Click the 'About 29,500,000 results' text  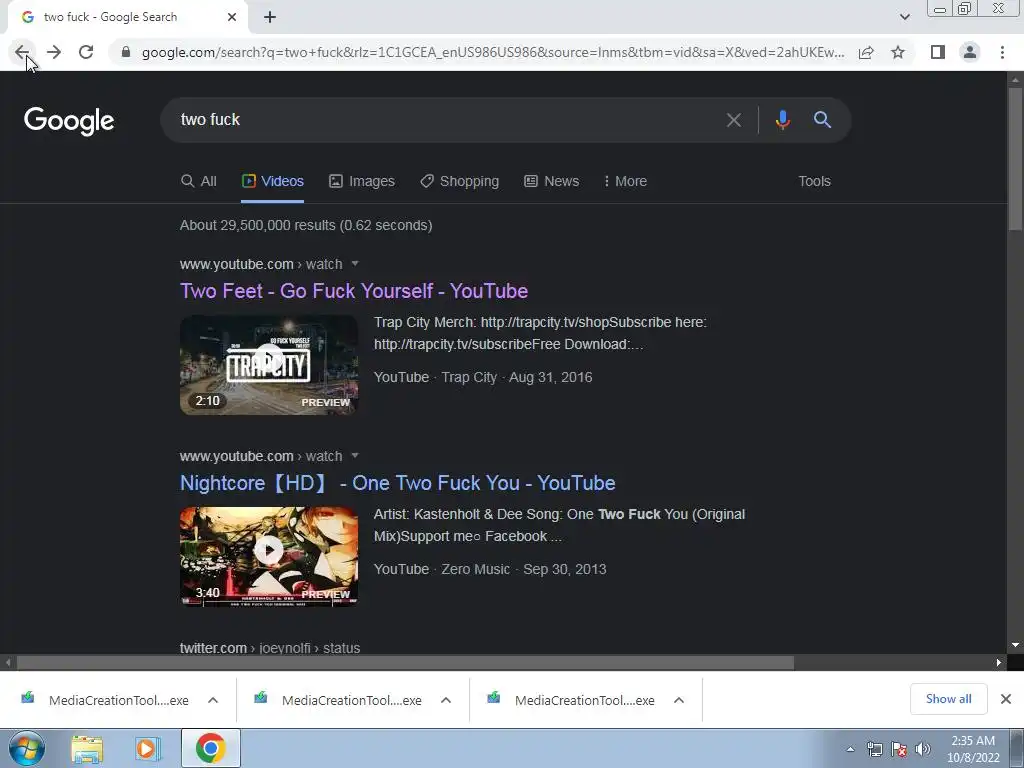pos(306,225)
